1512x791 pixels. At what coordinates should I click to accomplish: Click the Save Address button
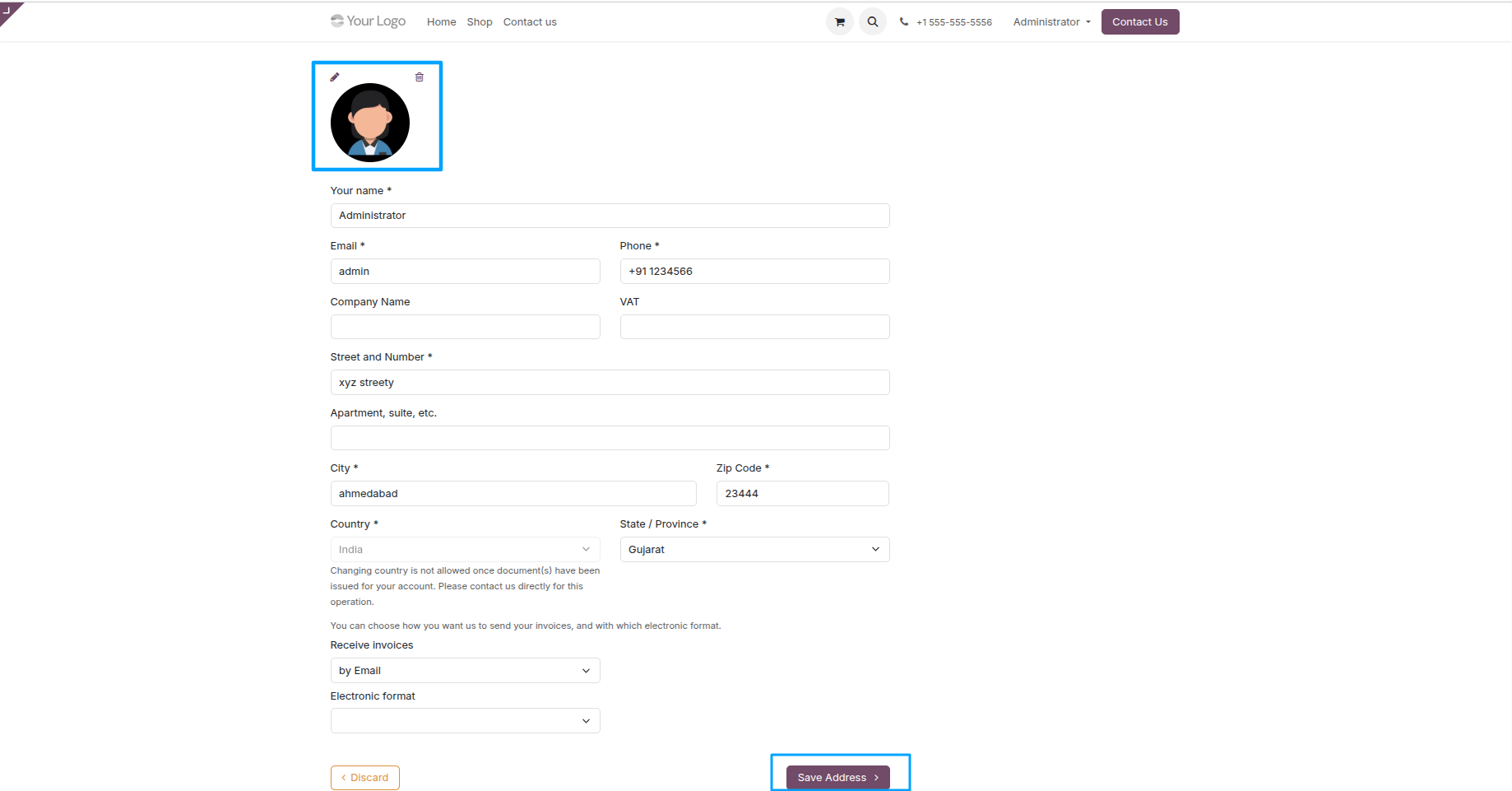tap(837, 777)
